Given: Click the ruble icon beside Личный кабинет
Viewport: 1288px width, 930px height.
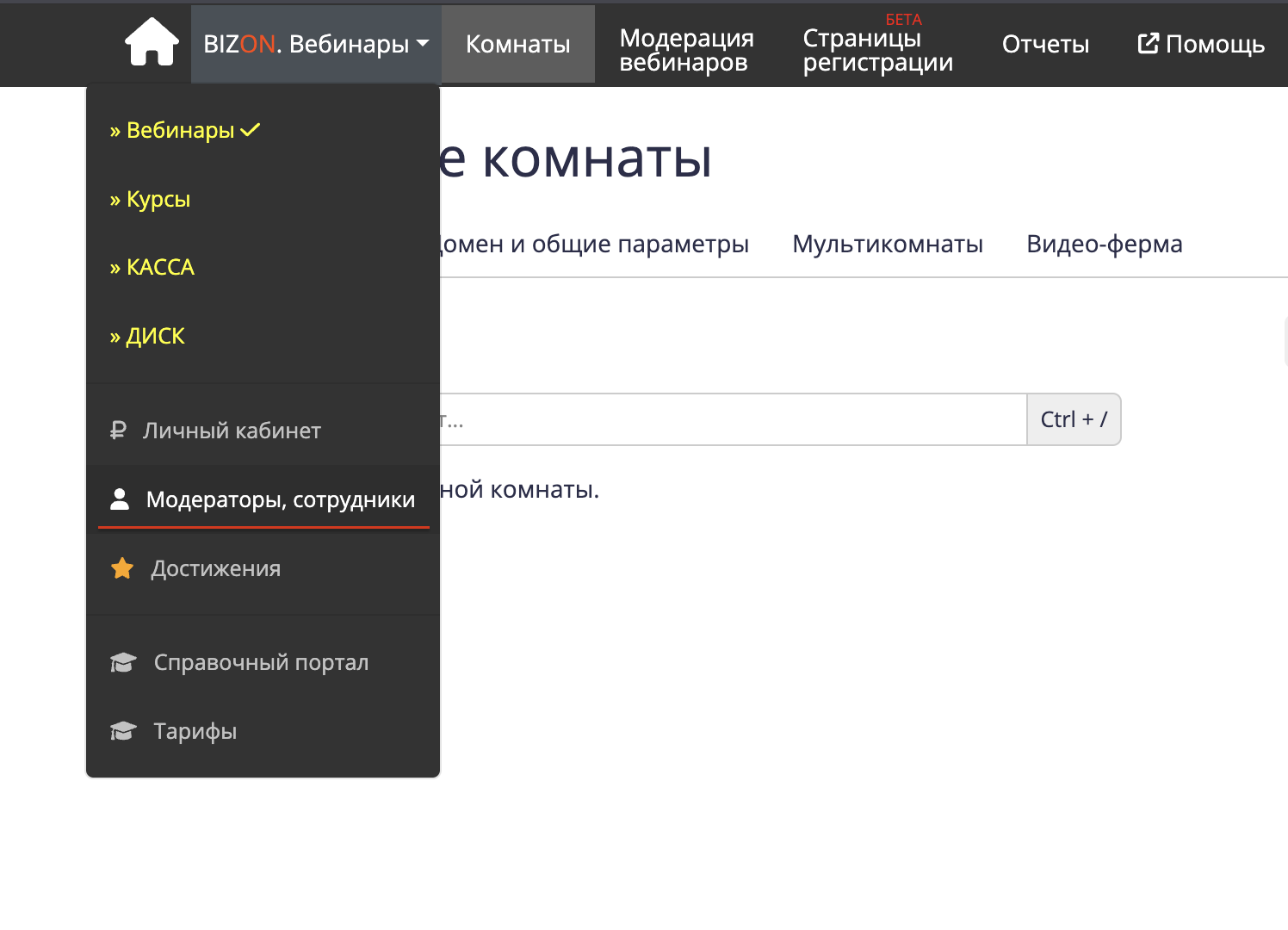Looking at the screenshot, I should tap(119, 431).
